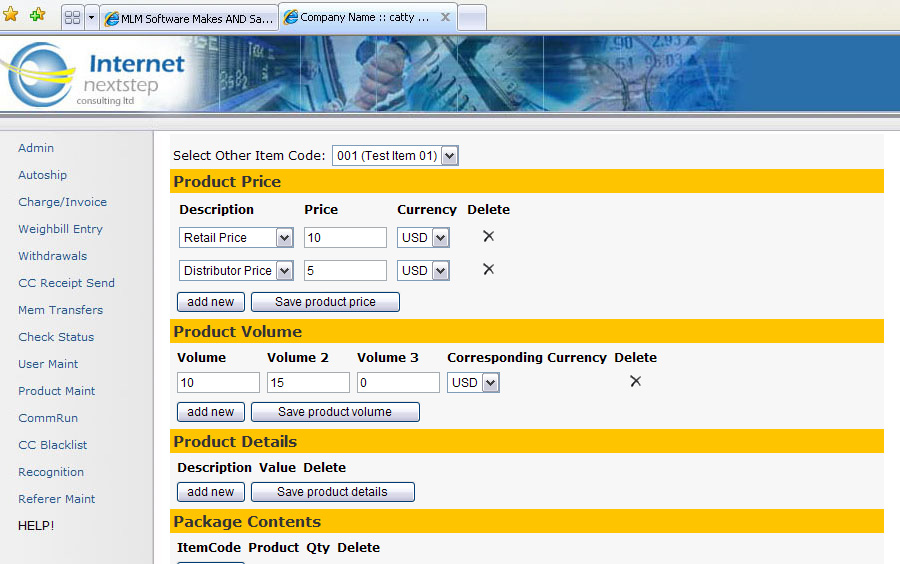Click the Internet Nextstep logo
The width and height of the screenshot is (900, 564).
coord(95,75)
